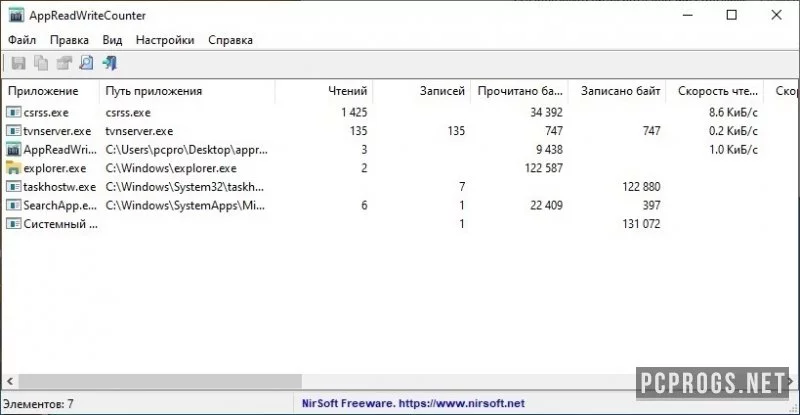Sort by the Записано байт column header
800x415 pixels.
pyautogui.click(x=617, y=91)
